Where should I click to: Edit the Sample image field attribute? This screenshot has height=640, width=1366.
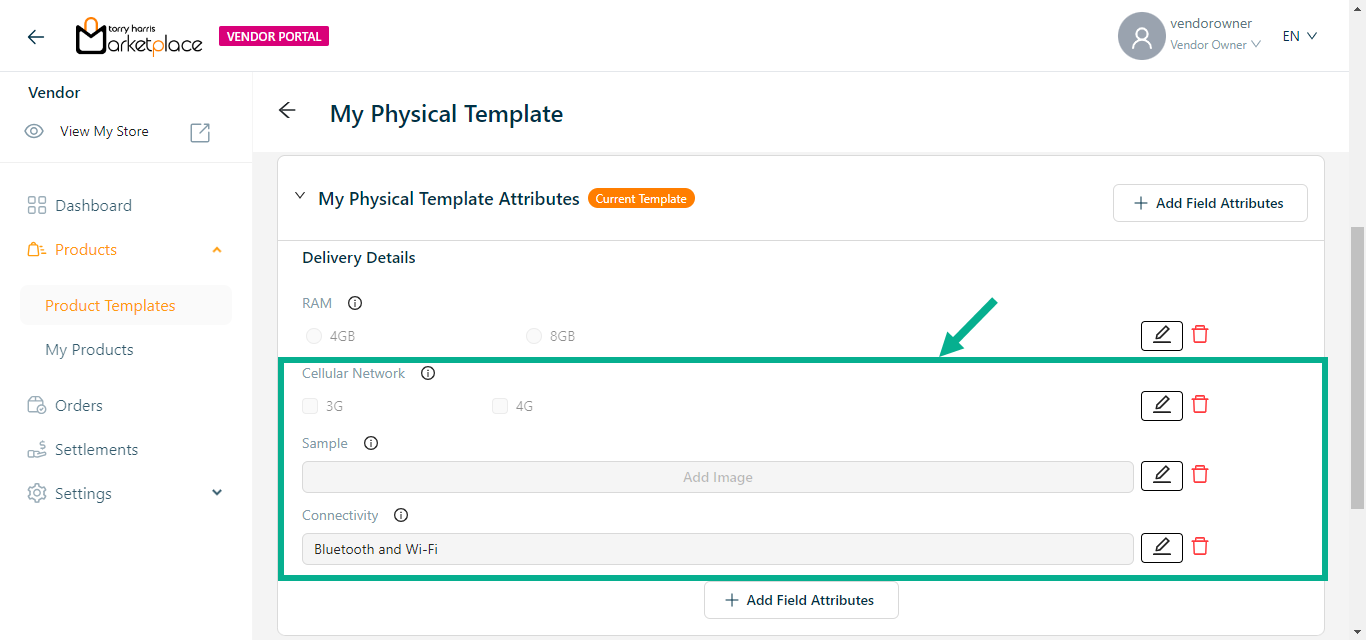(1161, 475)
